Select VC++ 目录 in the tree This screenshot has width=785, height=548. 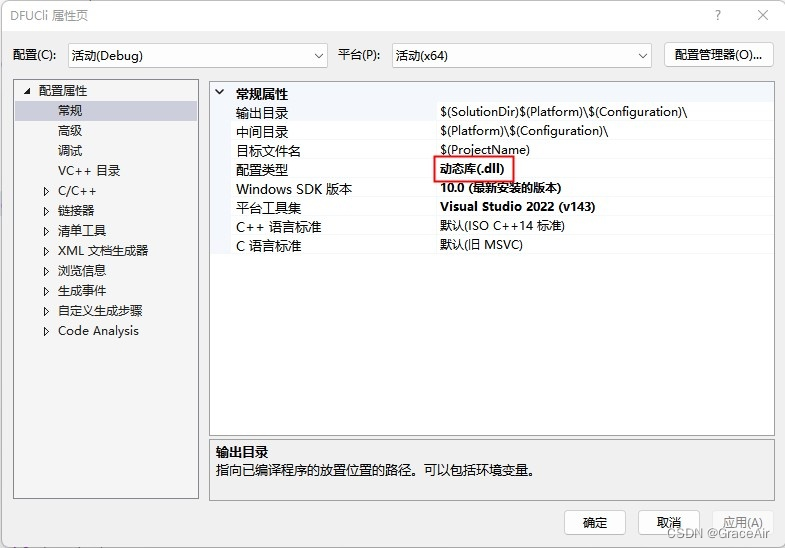pos(89,171)
